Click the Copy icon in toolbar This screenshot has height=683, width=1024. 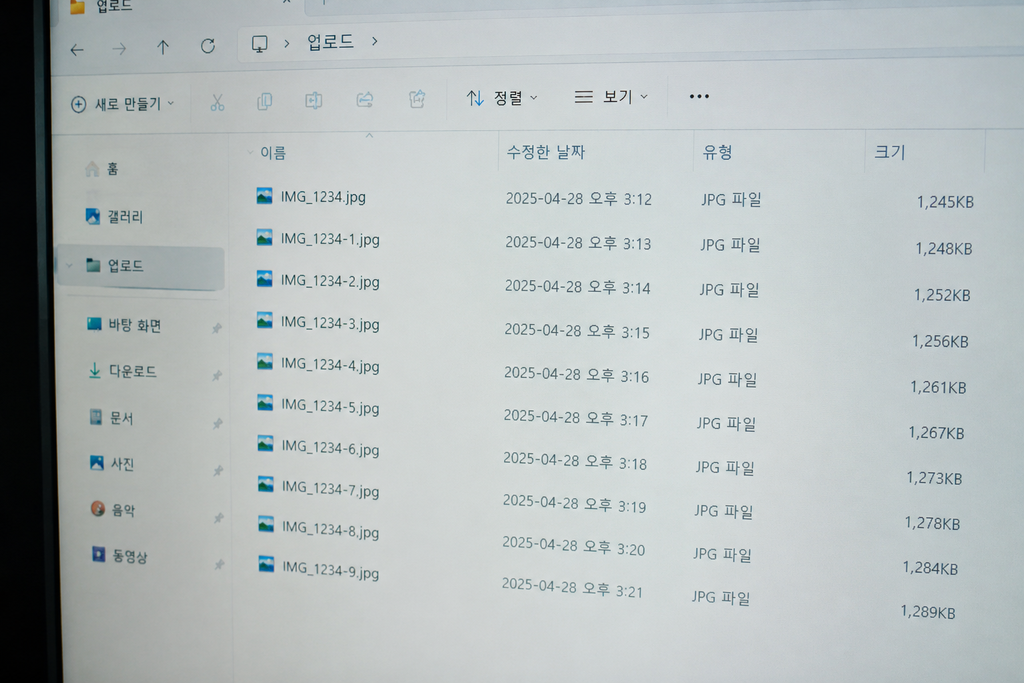pyautogui.click(x=264, y=101)
